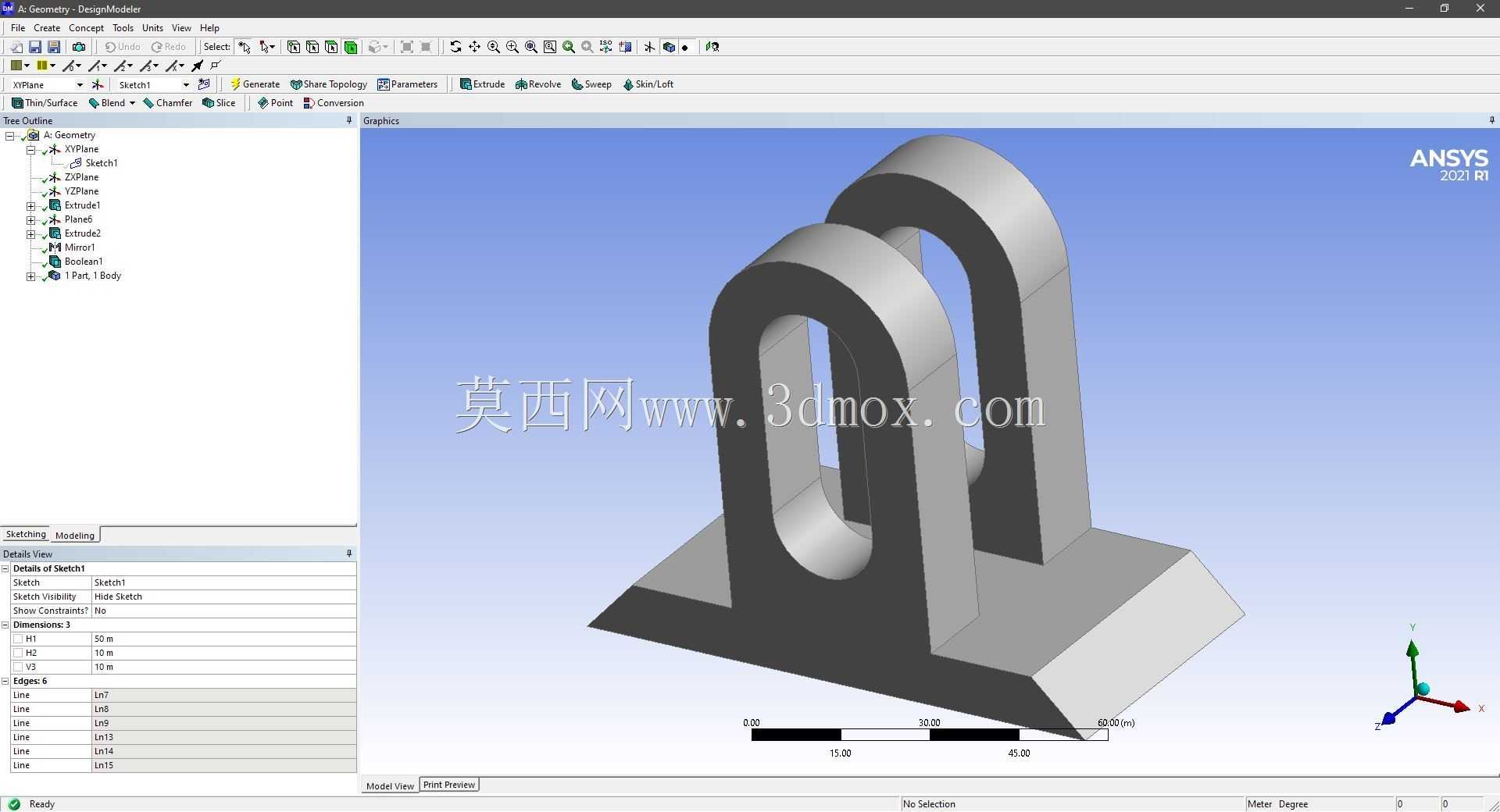1500x812 pixels.
Task: Toggle the Graphics panel pin
Action: (1491, 120)
